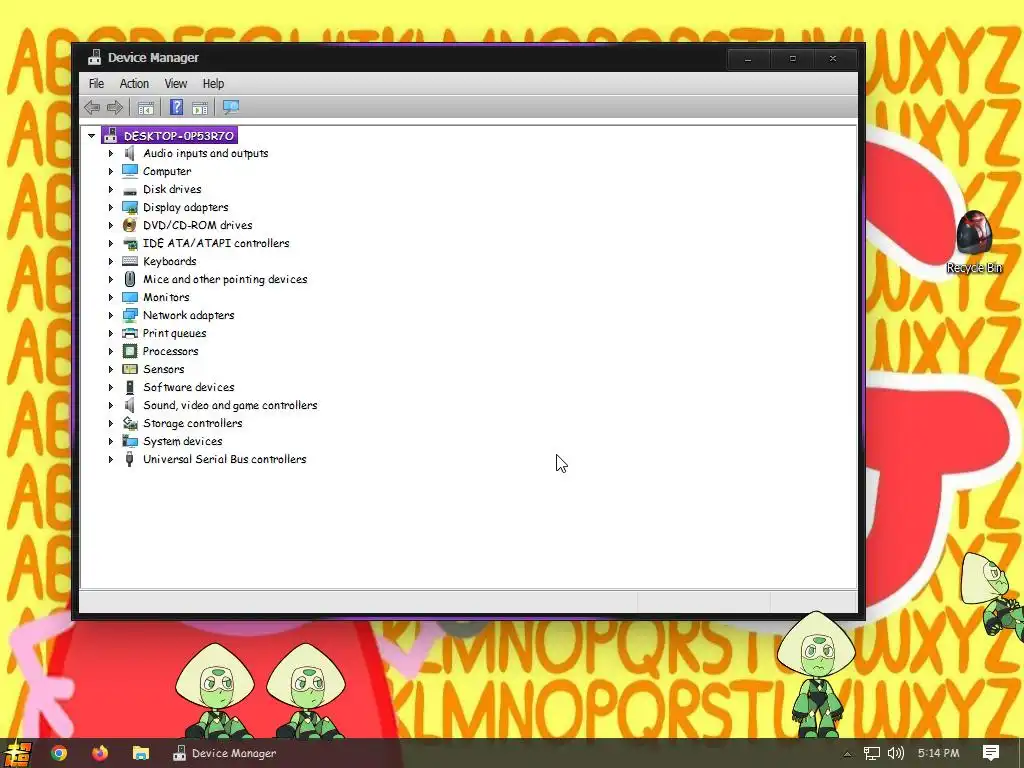Collapse the DESKTOP-0P53R7O root node
The width and height of the screenshot is (1024, 768).
tap(91, 136)
